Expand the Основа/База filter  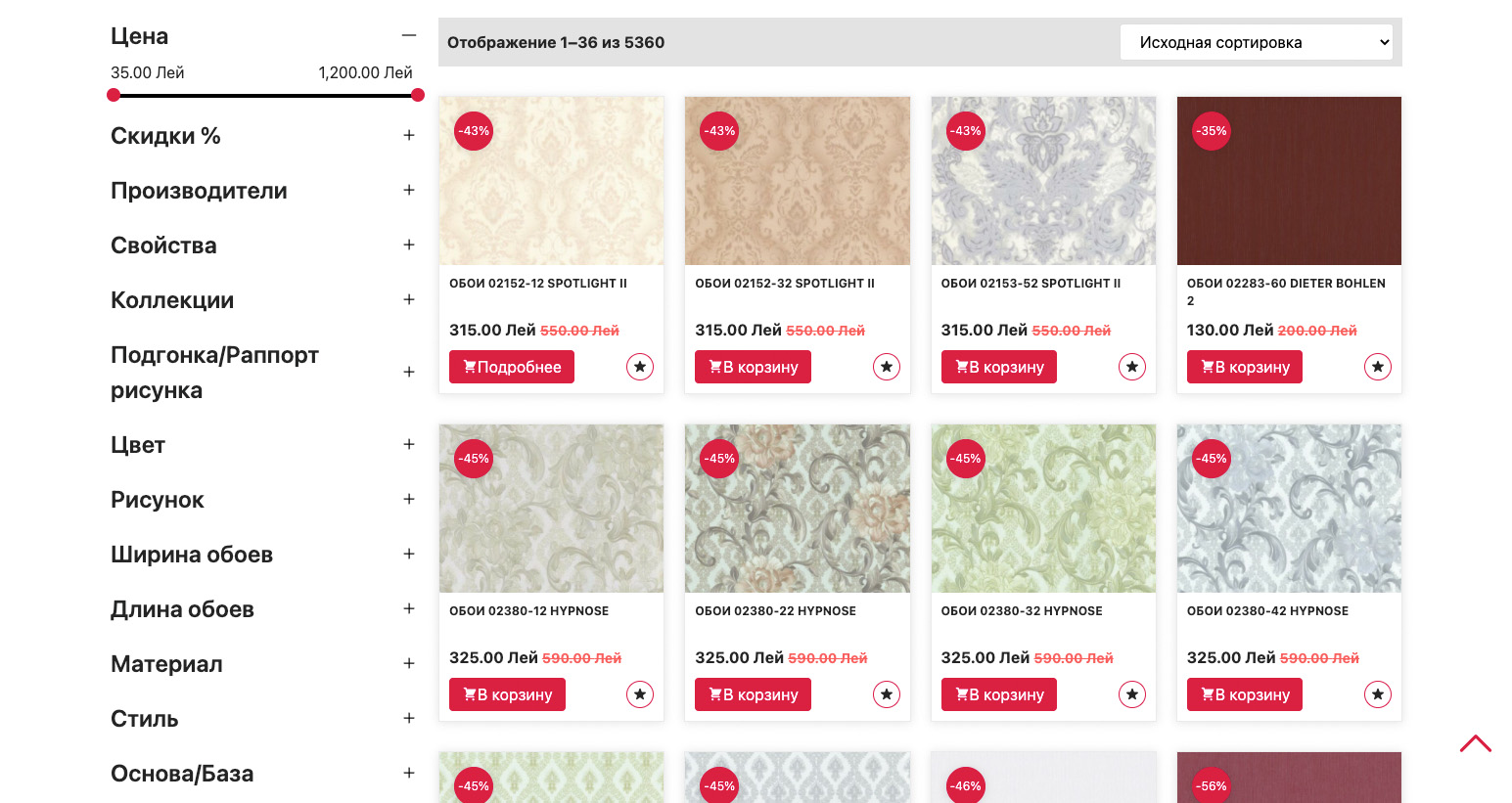409,774
